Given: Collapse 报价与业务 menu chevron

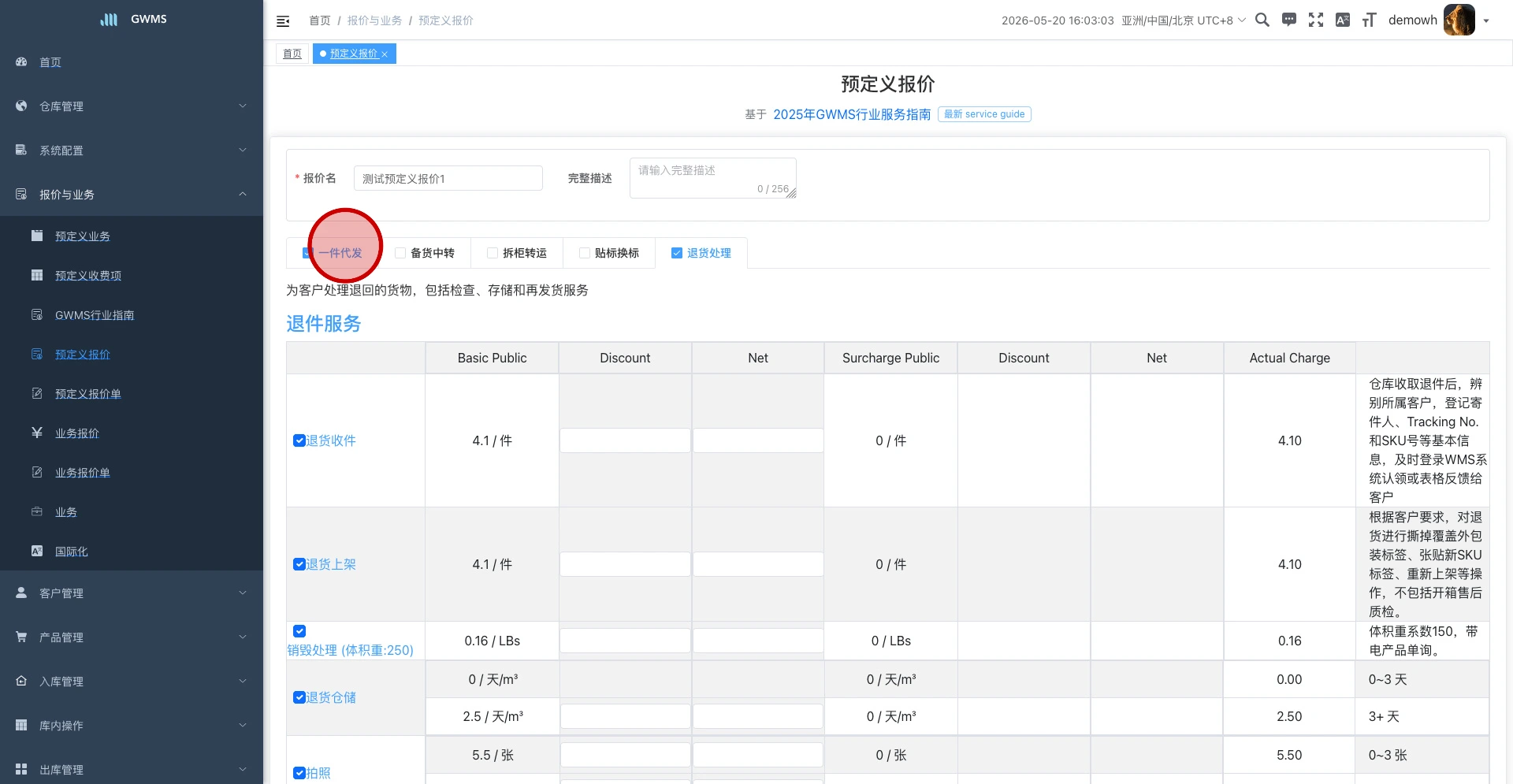Looking at the screenshot, I should pyautogui.click(x=243, y=194).
